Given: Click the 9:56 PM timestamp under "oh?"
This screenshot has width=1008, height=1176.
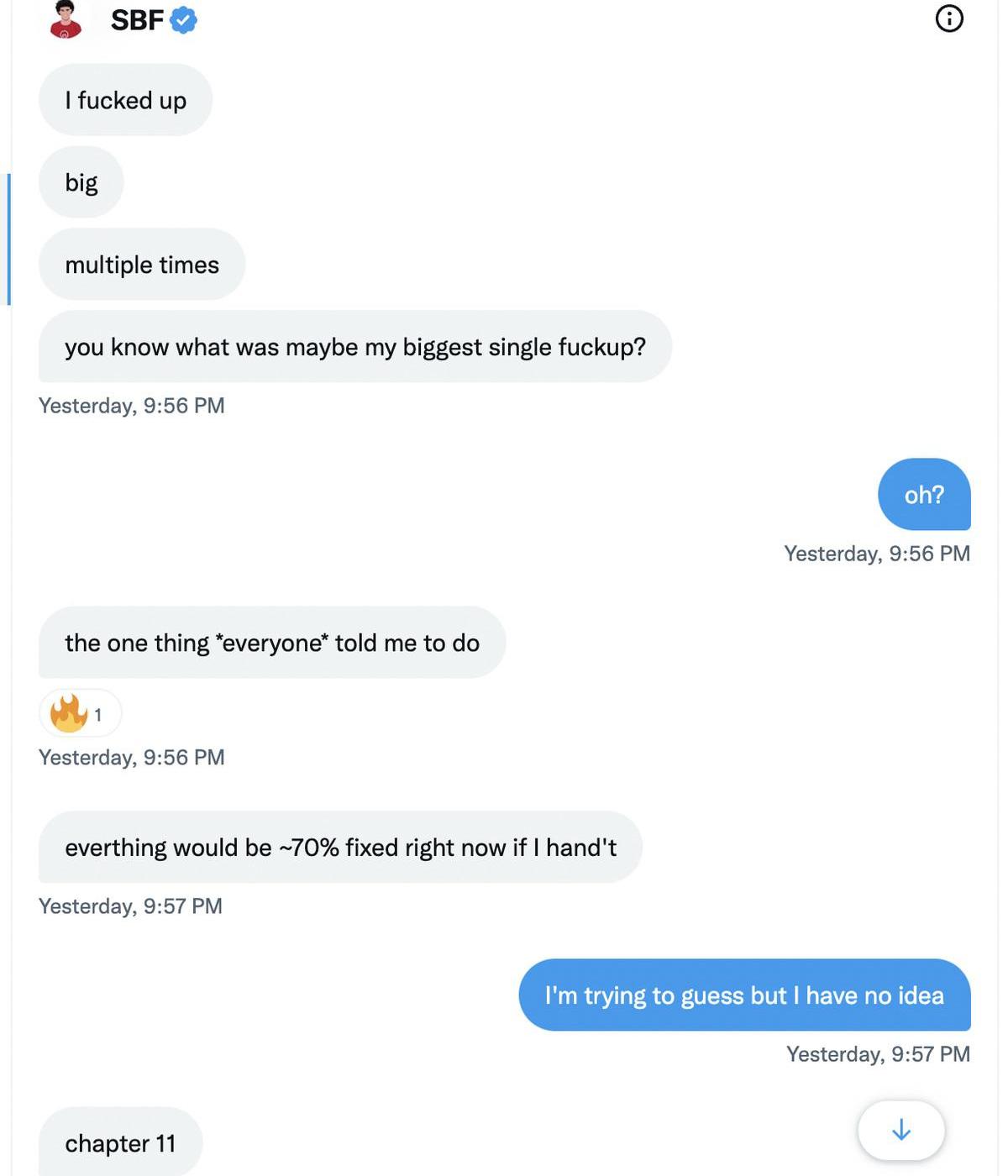Looking at the screenshot, I should pyautogui.click(x=877, y=554).
